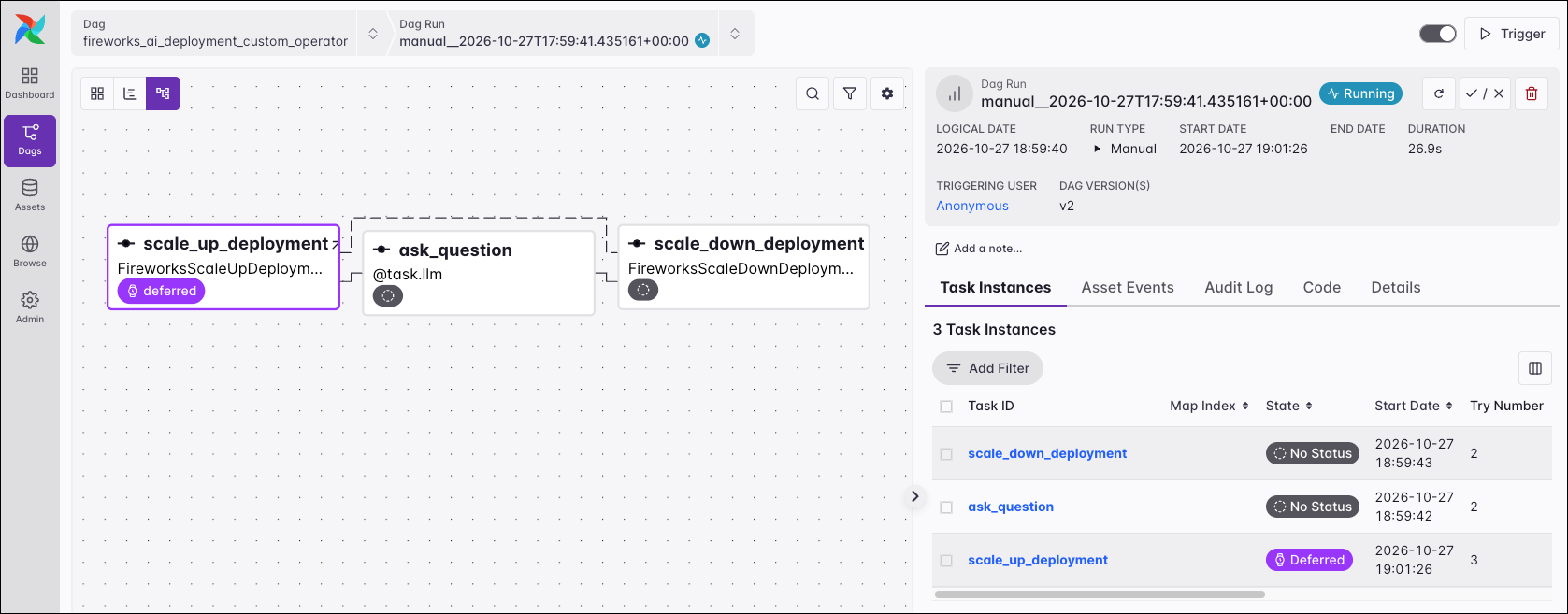Click the Dag version value v2
1568x614 pixels.
click(1067, 206)
